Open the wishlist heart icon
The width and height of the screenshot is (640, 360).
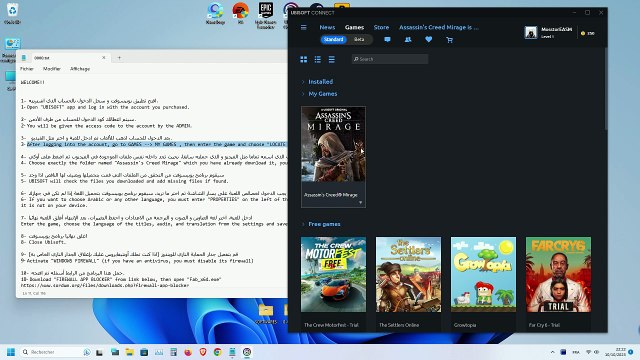pyautogui.click(x=429, y=40)
